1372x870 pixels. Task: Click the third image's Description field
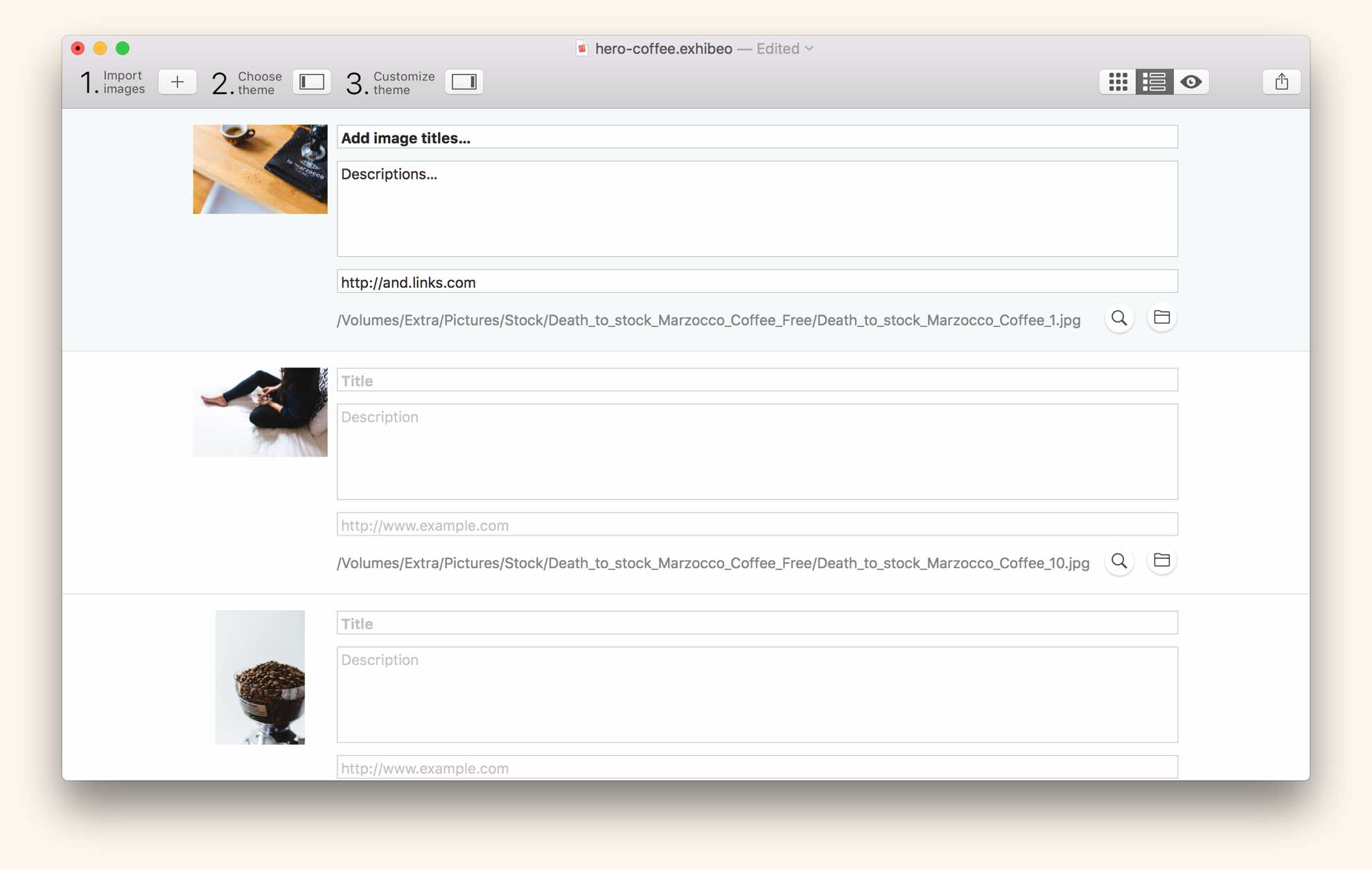[x=757, y=694]
